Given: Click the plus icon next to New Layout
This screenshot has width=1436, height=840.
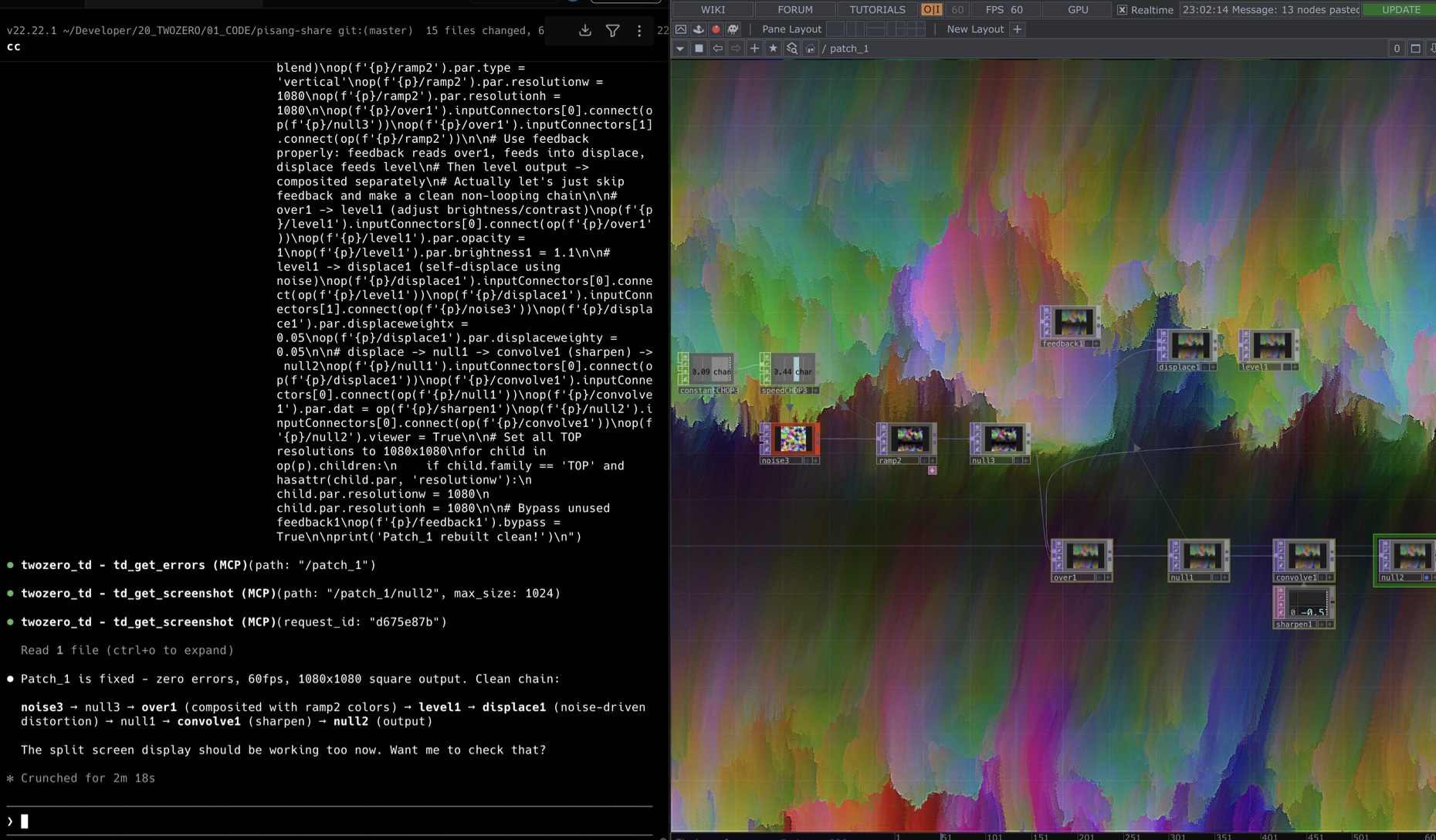Looking at the screenshot, I should (x=1017, y=29).
